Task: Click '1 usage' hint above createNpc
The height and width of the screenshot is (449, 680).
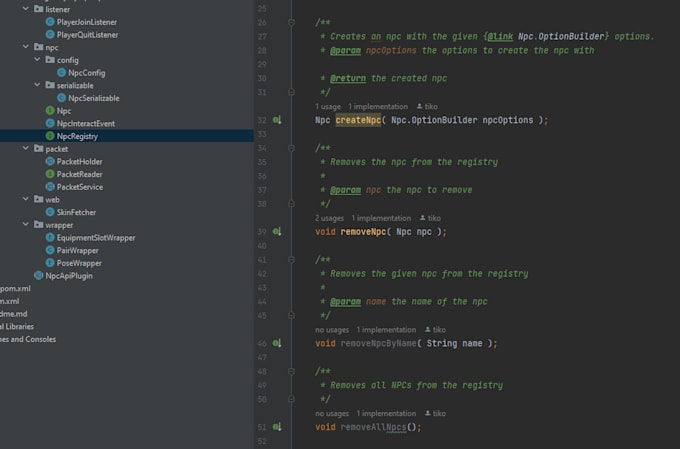Action: click(328, 107)
